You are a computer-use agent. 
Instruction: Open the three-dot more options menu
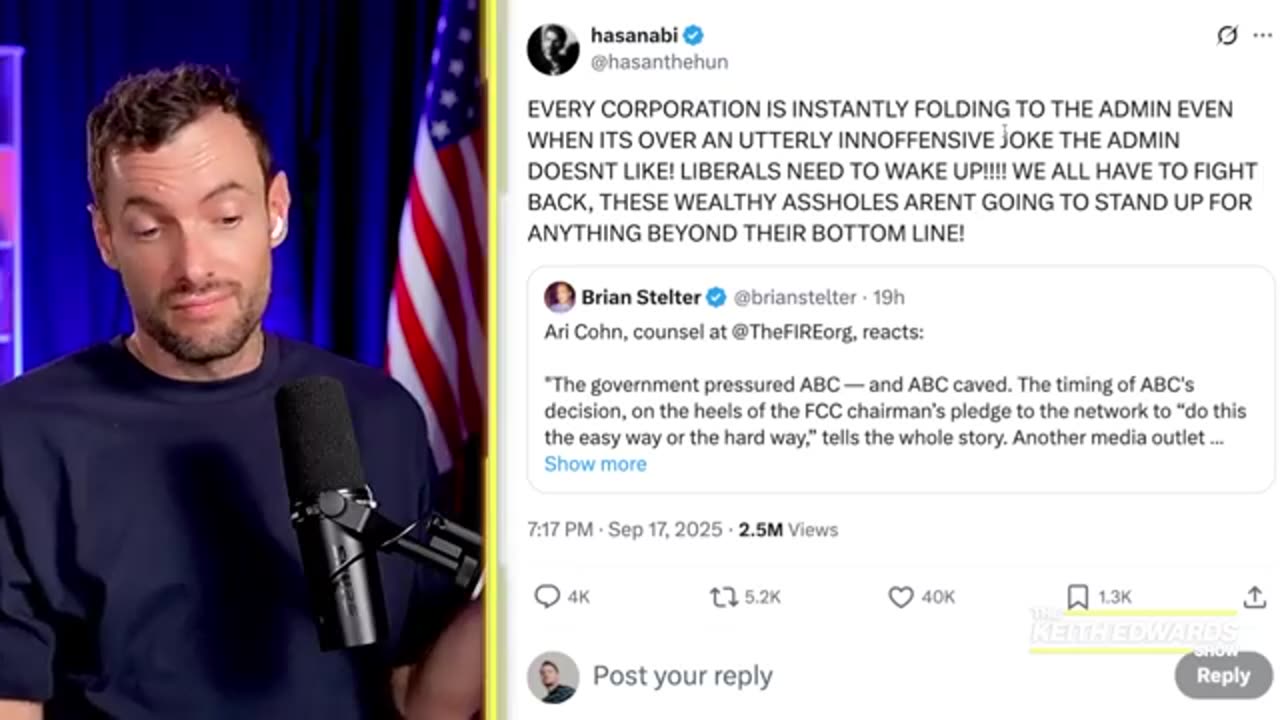tap(1262, 36)
